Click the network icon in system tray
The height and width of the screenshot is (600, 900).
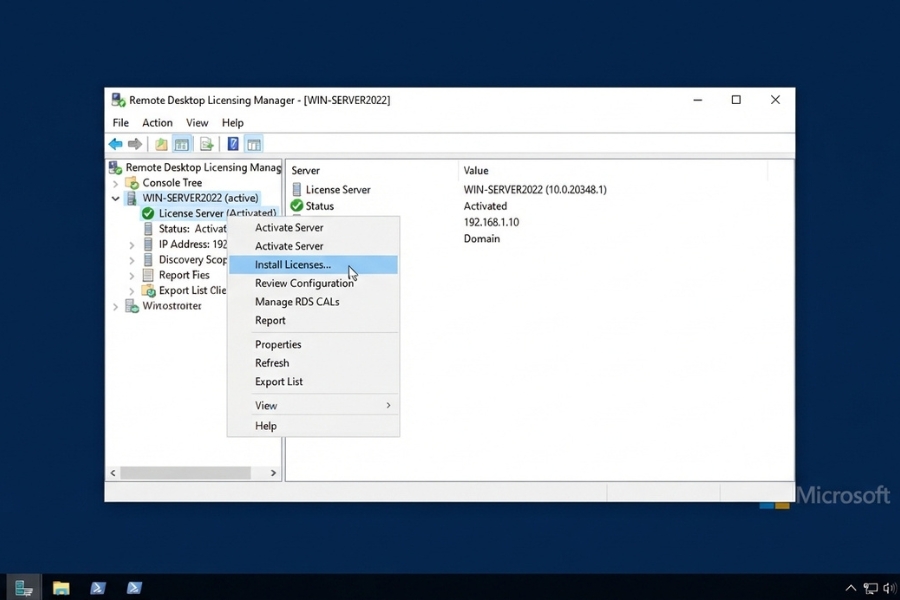(871, 588)
